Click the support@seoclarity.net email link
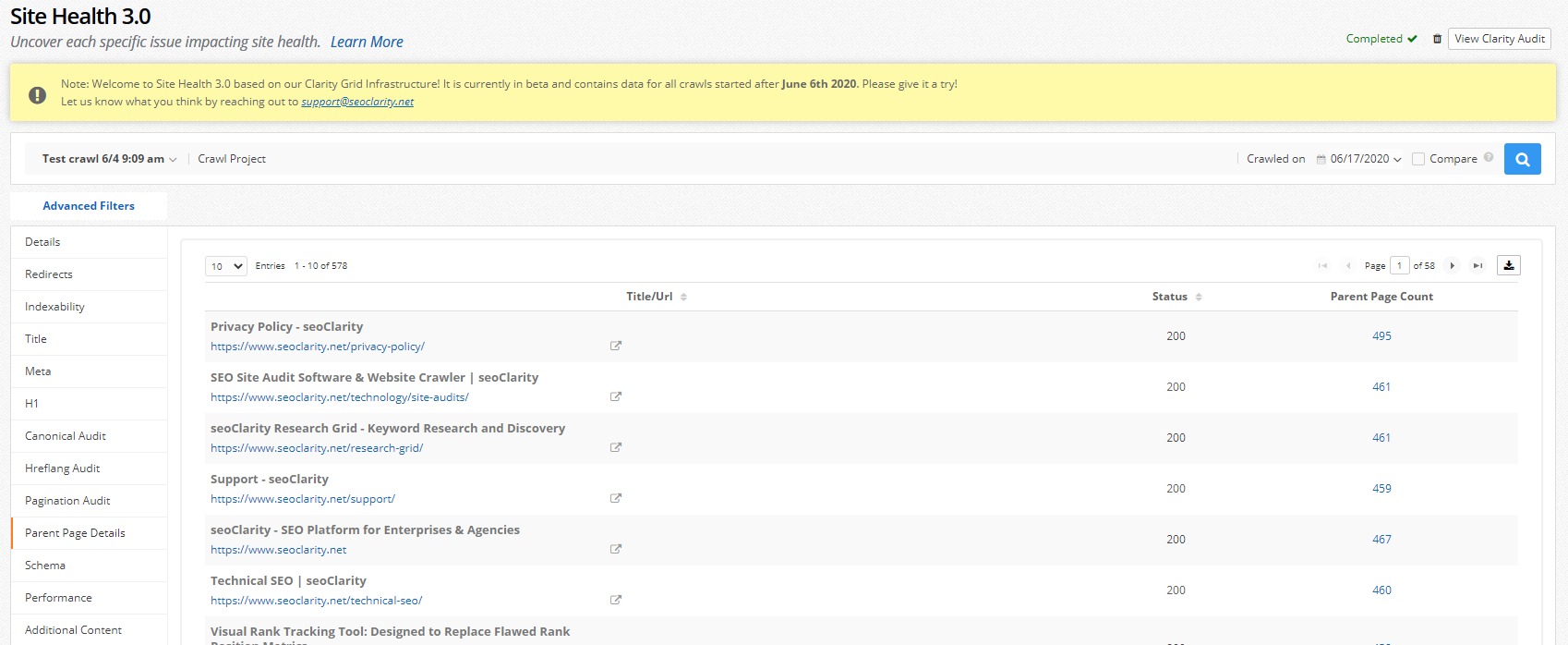 (357, 102)
